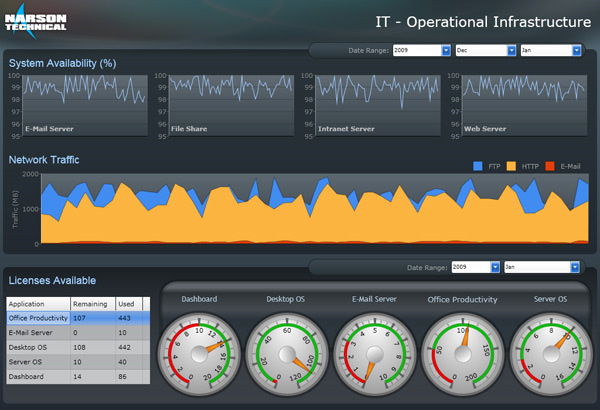Click the Web Server availability chart
The width and height of the screenshot is (600, 410).
[524, 104]
